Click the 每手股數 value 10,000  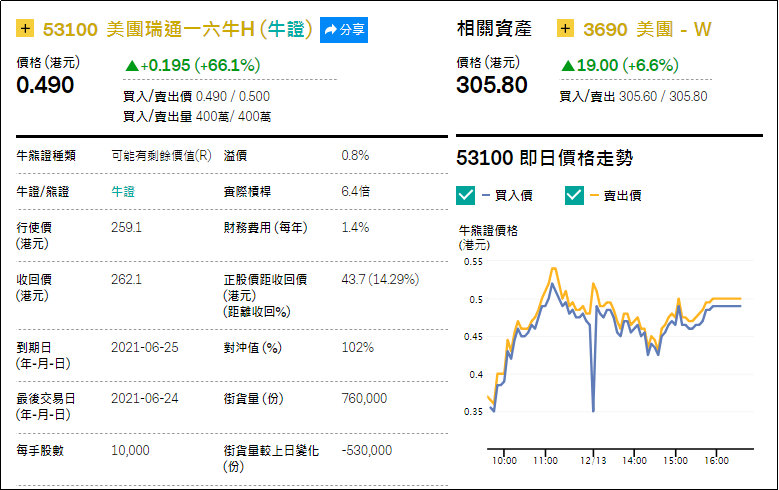pyautogui.click(x=130, y=451)
